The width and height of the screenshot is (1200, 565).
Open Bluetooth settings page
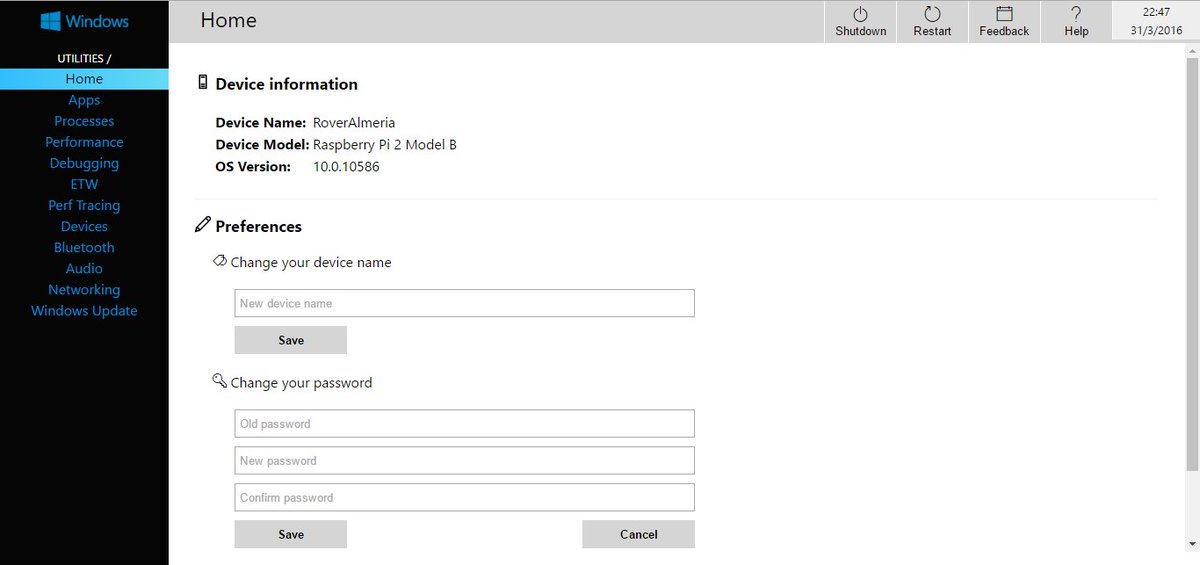click(84, 247)
